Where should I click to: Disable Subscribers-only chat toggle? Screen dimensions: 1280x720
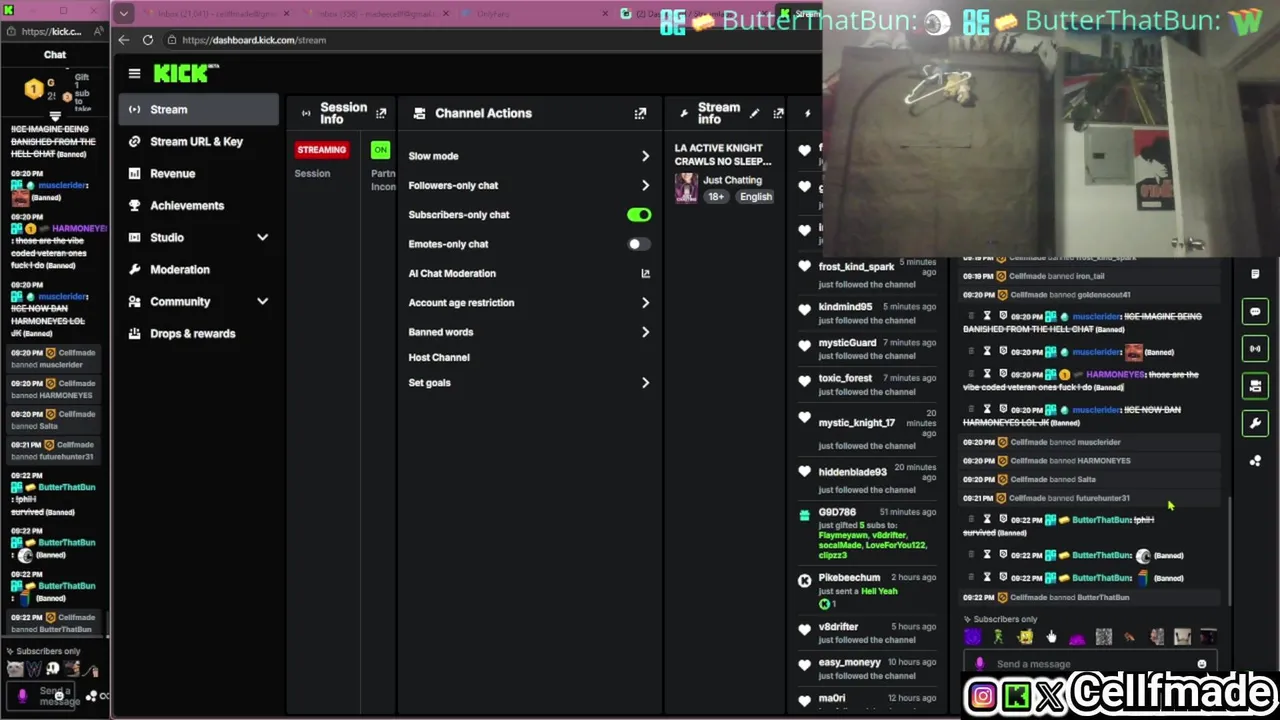(x=639, y=215)
